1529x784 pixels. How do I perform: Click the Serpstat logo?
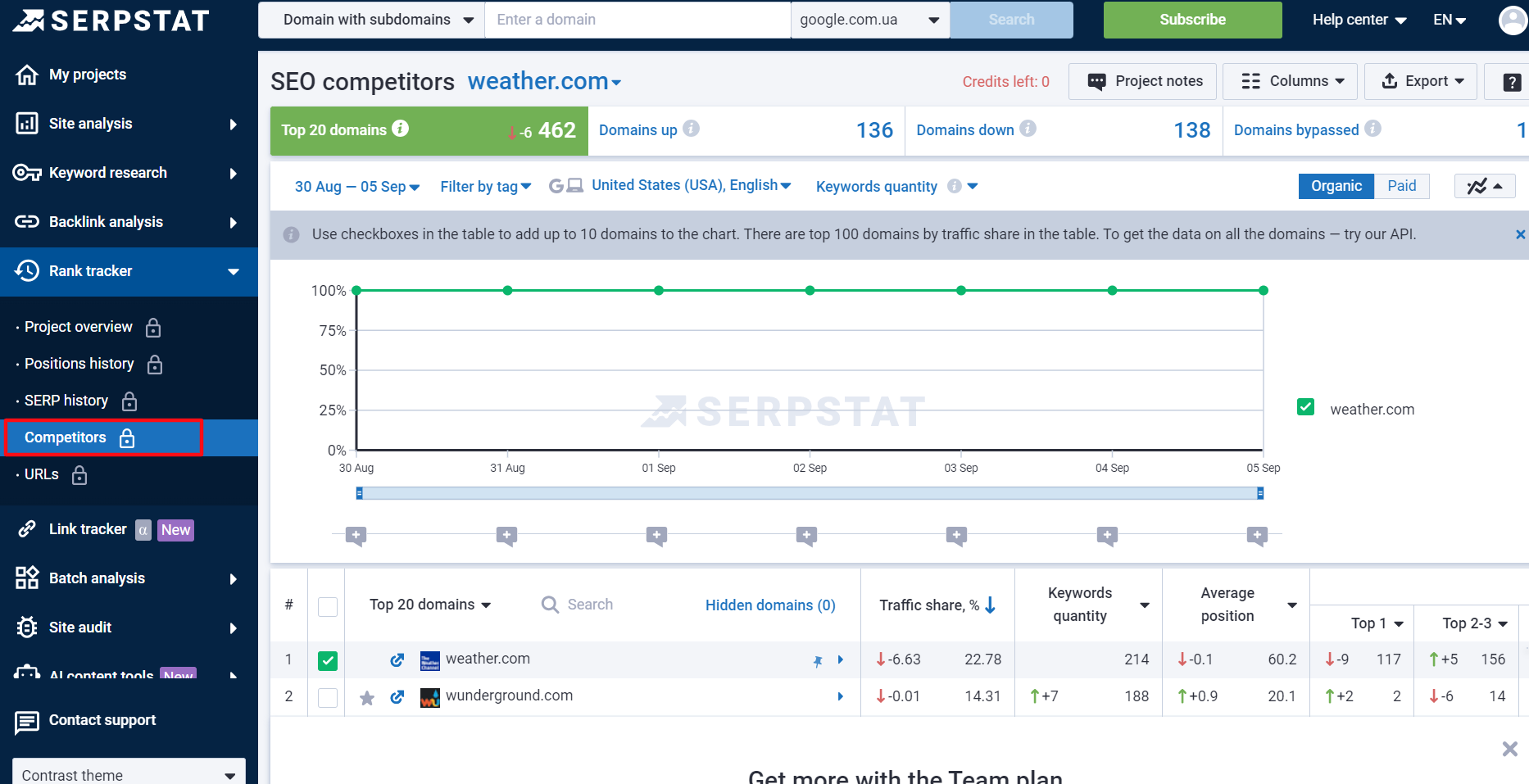point(111,20)
